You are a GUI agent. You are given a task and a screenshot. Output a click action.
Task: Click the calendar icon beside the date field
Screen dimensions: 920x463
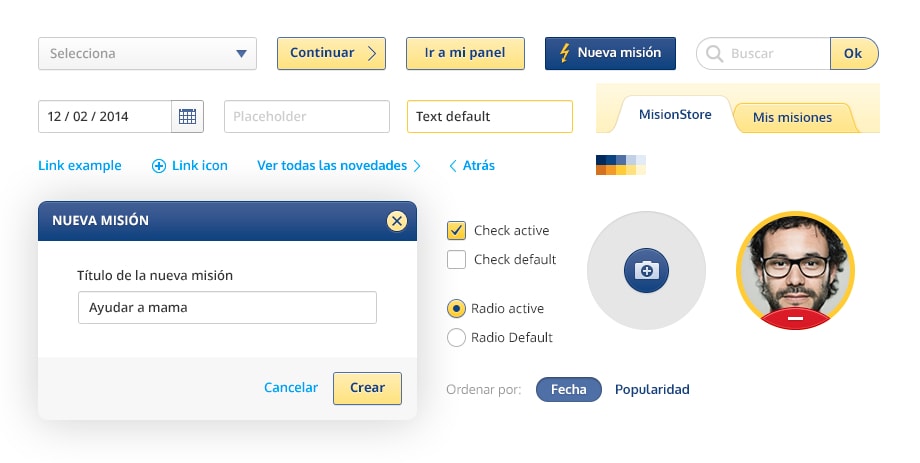[x=187, y=117]
